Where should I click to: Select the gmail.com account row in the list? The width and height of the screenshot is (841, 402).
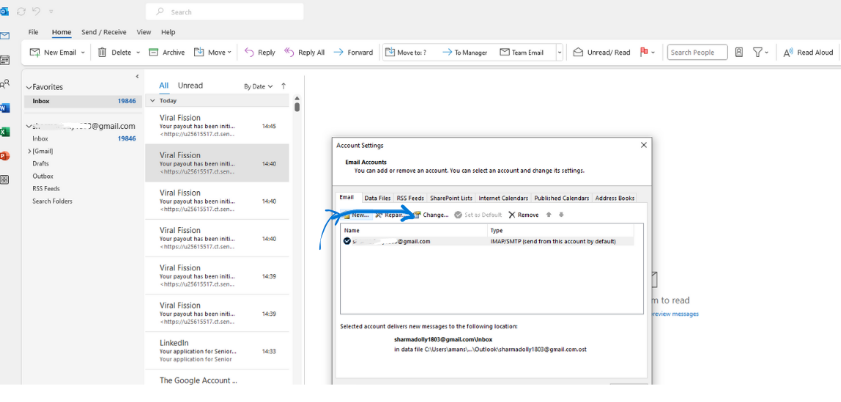coord(488,242)
